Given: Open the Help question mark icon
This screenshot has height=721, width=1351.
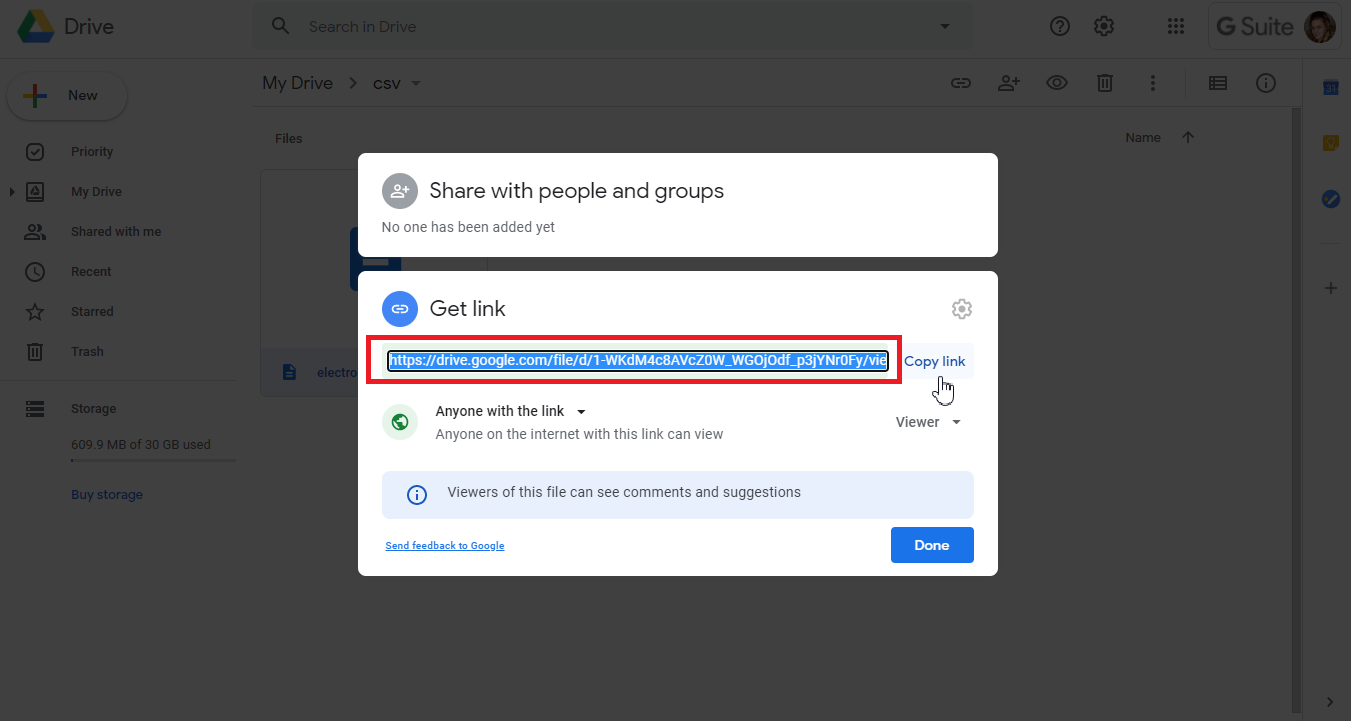Looking at the screenshot, I should pyautogui.click(x=1060, y=27).
